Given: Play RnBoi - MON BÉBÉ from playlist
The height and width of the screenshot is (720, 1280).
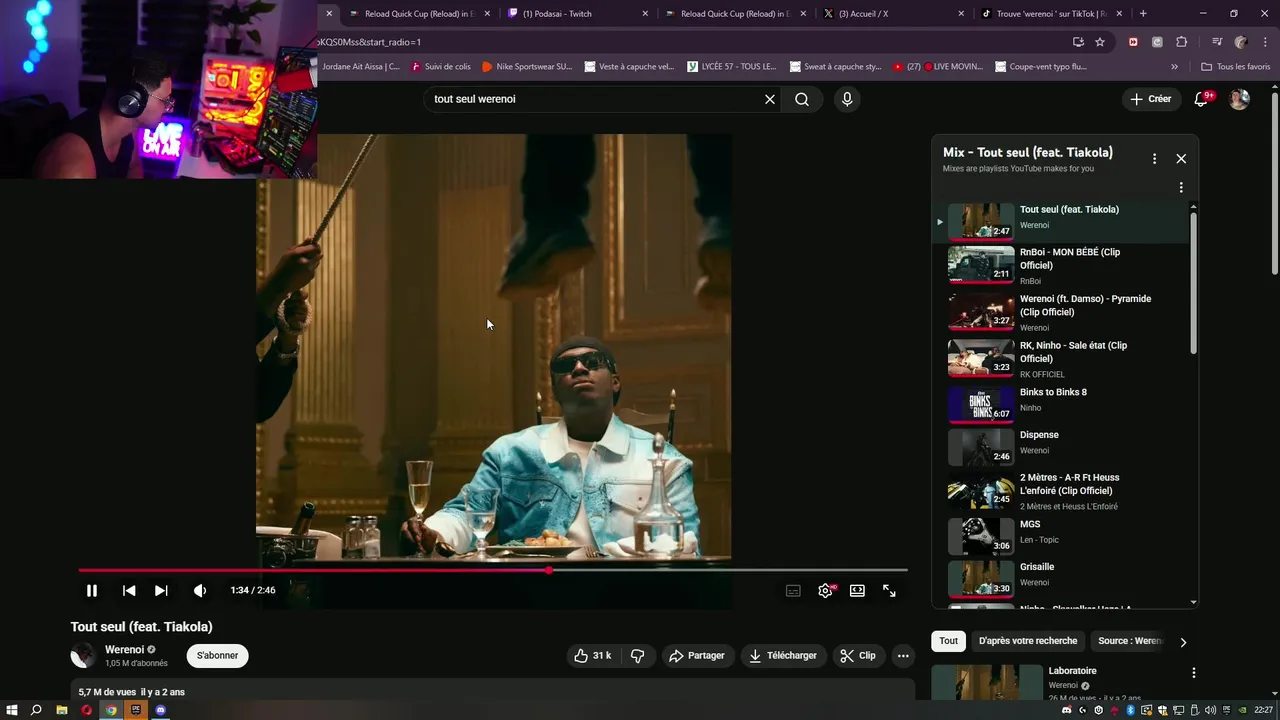Looking at the screenshot, I should pos(1060,267).
